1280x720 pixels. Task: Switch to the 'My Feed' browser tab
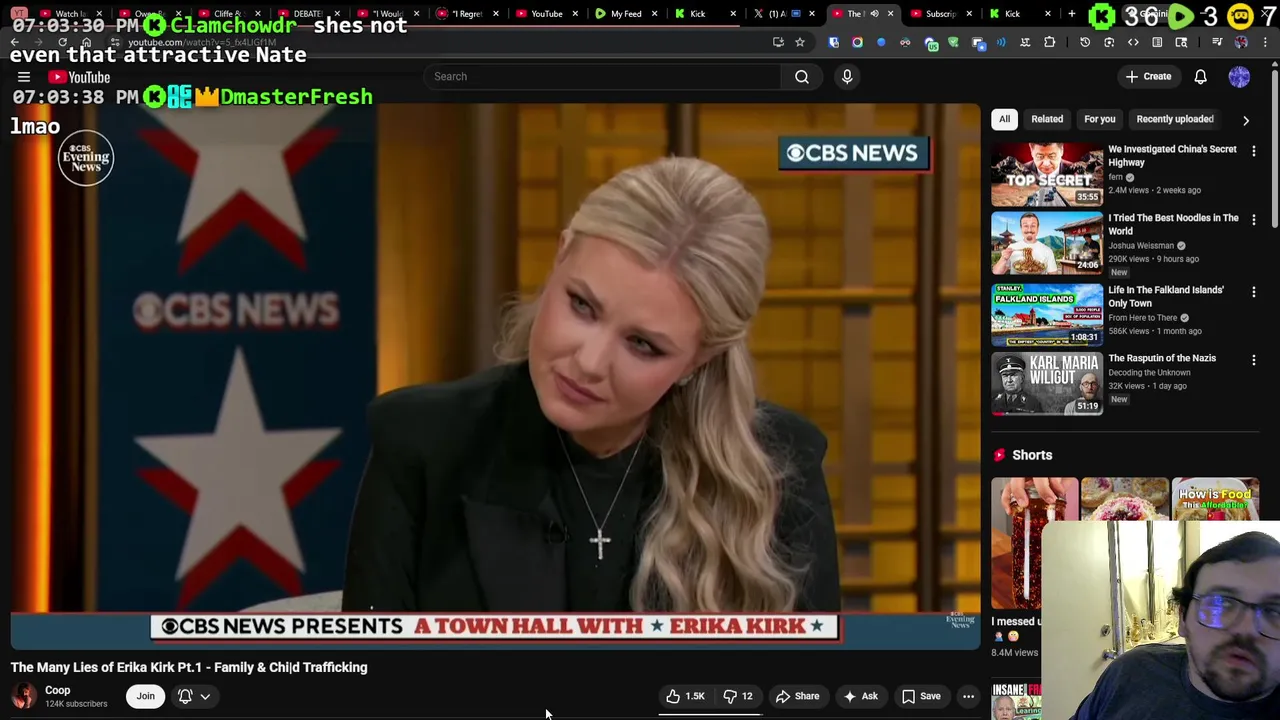tap(625, 14)
